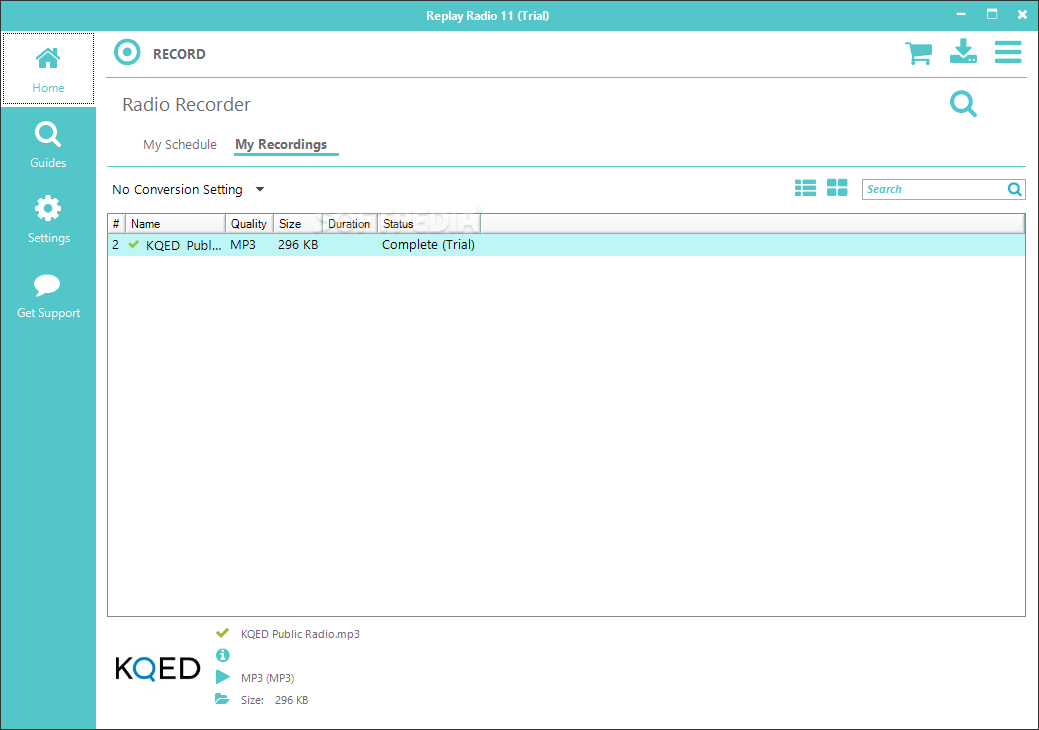
Task: Expand the No Conversion Setting dropdown
Action: [x=259, y=189]
